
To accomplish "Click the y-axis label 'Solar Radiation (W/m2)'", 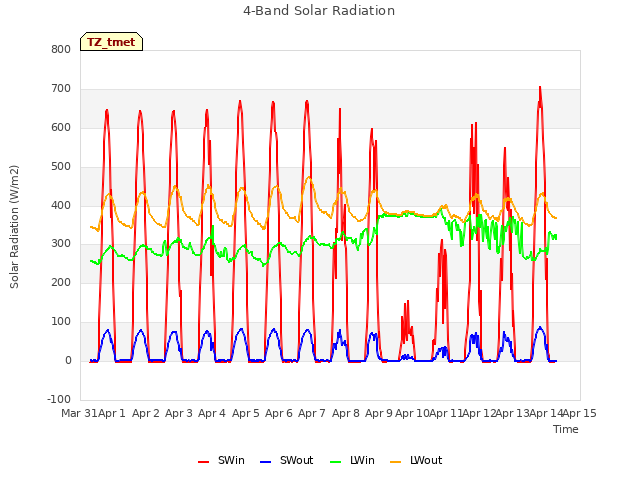I will [14, 227].
